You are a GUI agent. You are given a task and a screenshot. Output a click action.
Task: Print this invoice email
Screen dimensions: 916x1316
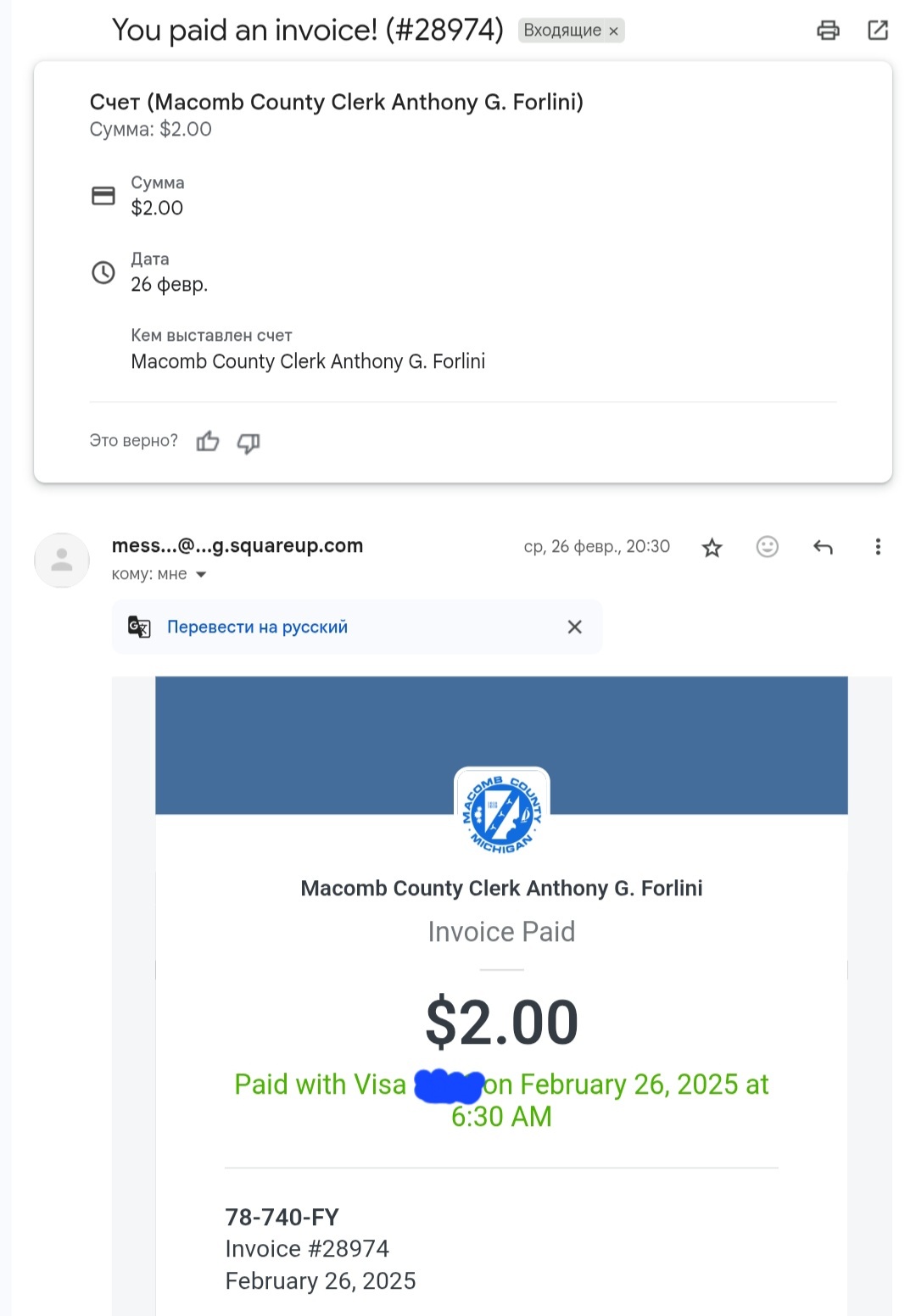tap(828, 31)
